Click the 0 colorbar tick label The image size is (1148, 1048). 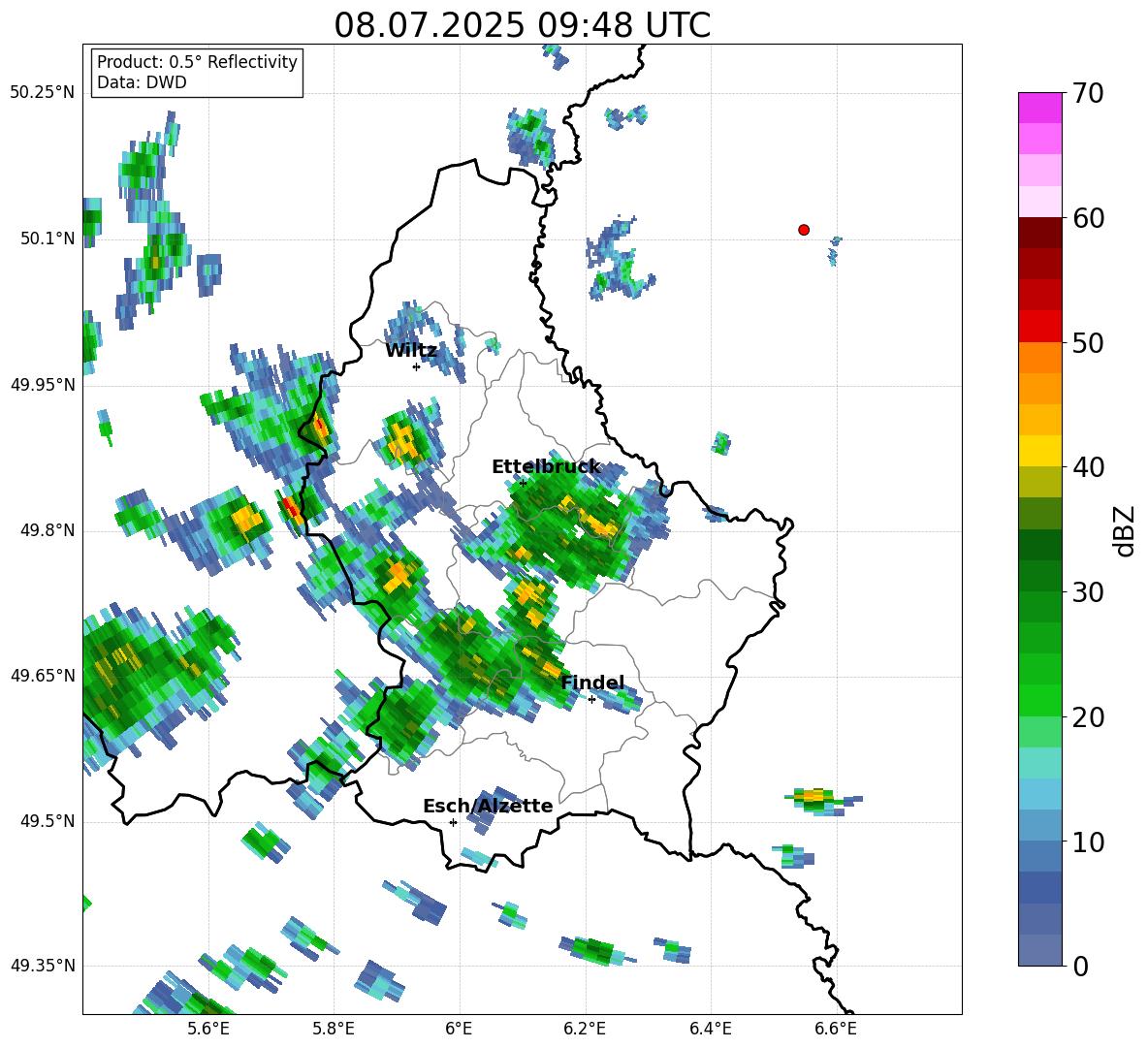coord(1079,967)
